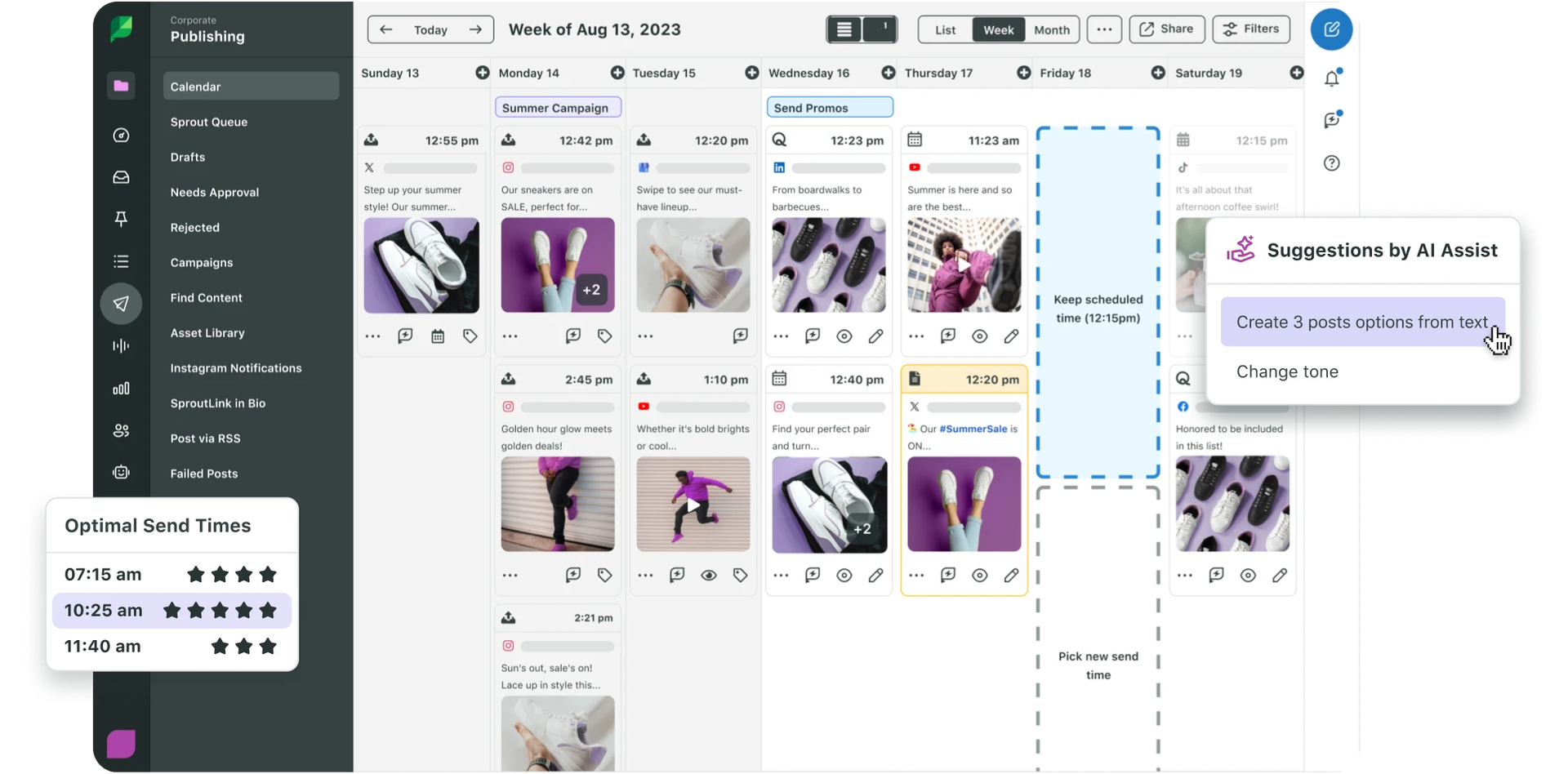Open the Filters slider control
The width and height of the screenshot is (1568, 774).
pos(1251,29)
